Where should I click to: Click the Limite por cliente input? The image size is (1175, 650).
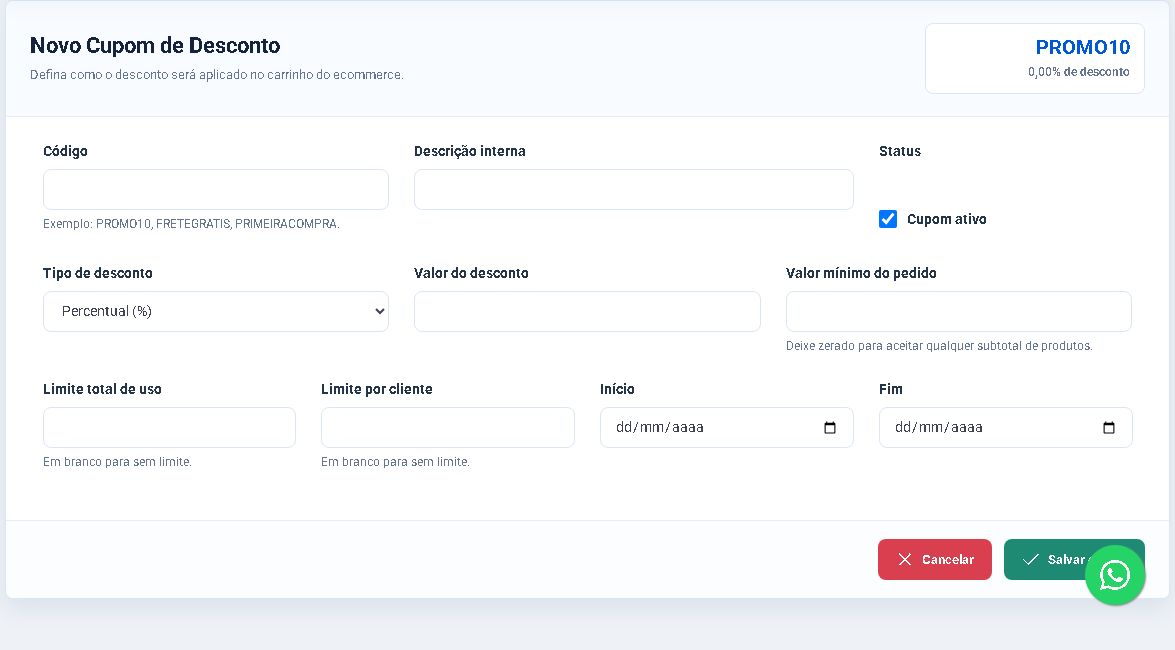[447, 427]
